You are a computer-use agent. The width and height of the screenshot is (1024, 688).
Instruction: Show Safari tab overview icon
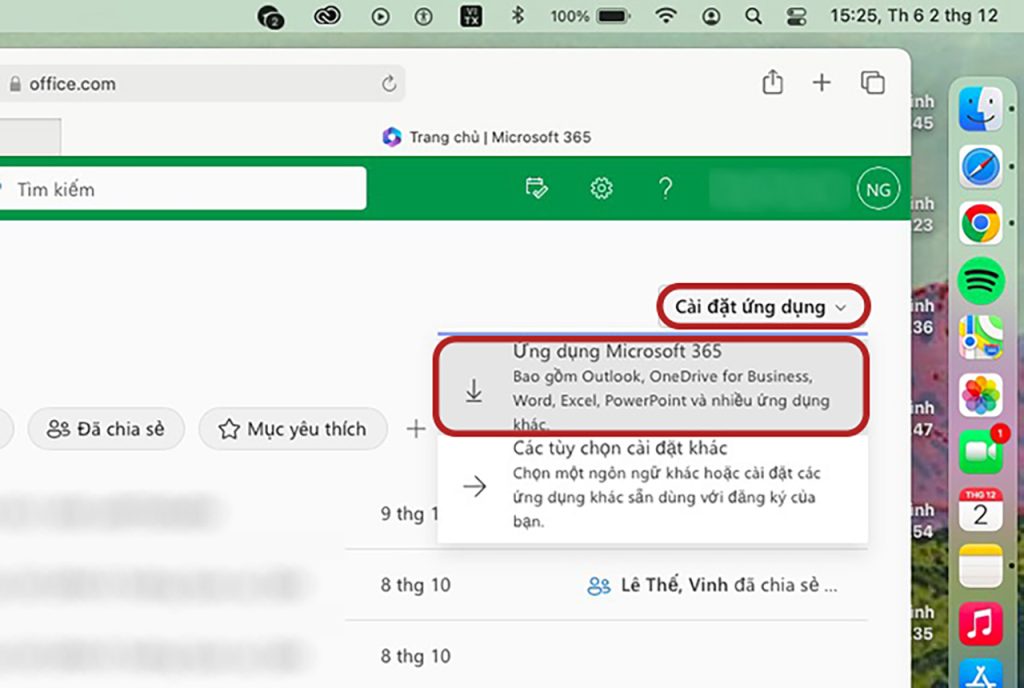click(873, 83)
